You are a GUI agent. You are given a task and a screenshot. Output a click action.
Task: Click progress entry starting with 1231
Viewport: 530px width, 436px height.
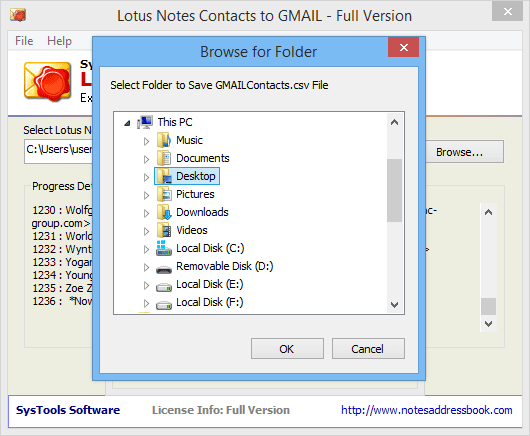click(x=62, y=236)
